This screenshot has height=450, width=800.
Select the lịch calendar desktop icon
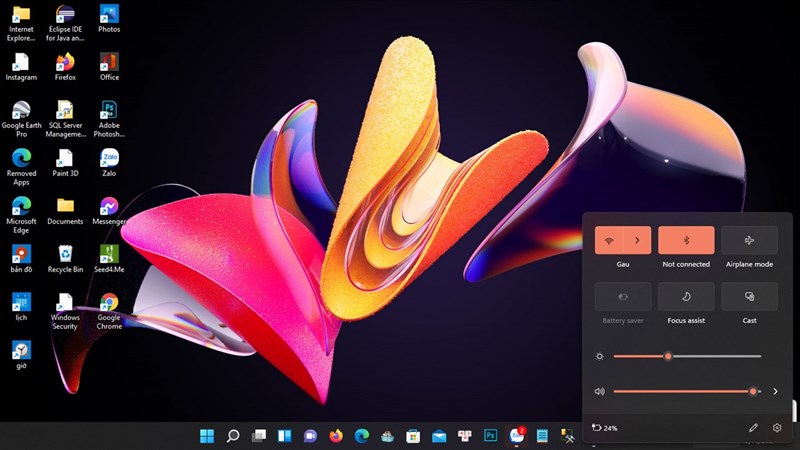21,307
